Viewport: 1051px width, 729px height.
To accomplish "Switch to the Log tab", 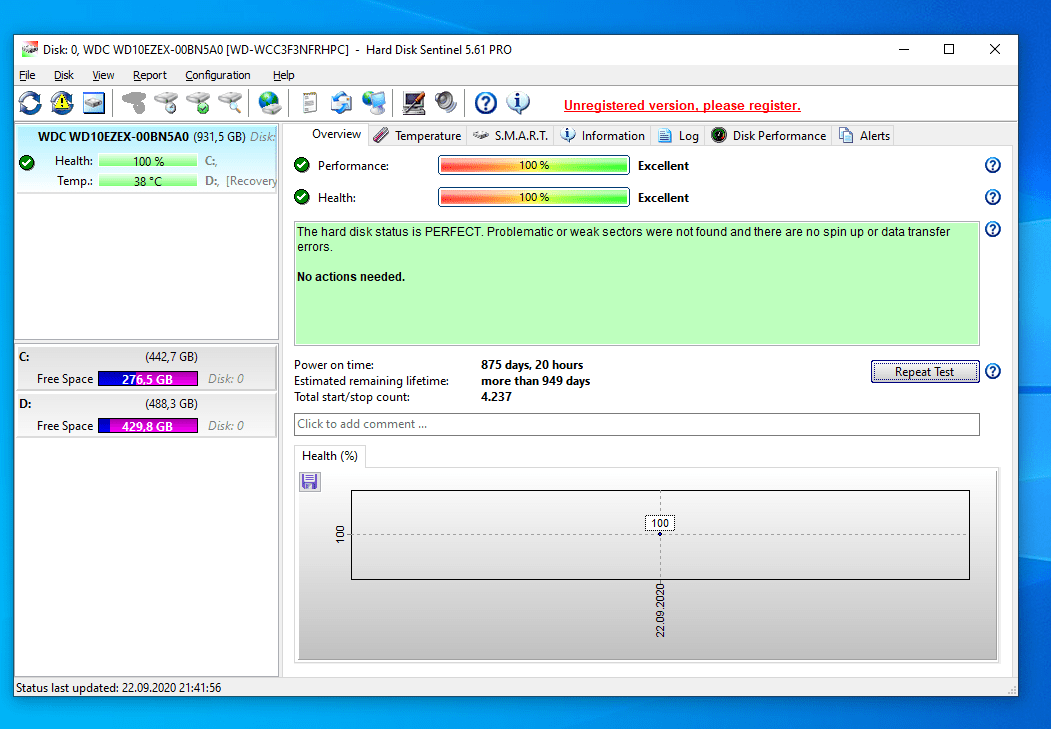I will click(x=678, y=135).
